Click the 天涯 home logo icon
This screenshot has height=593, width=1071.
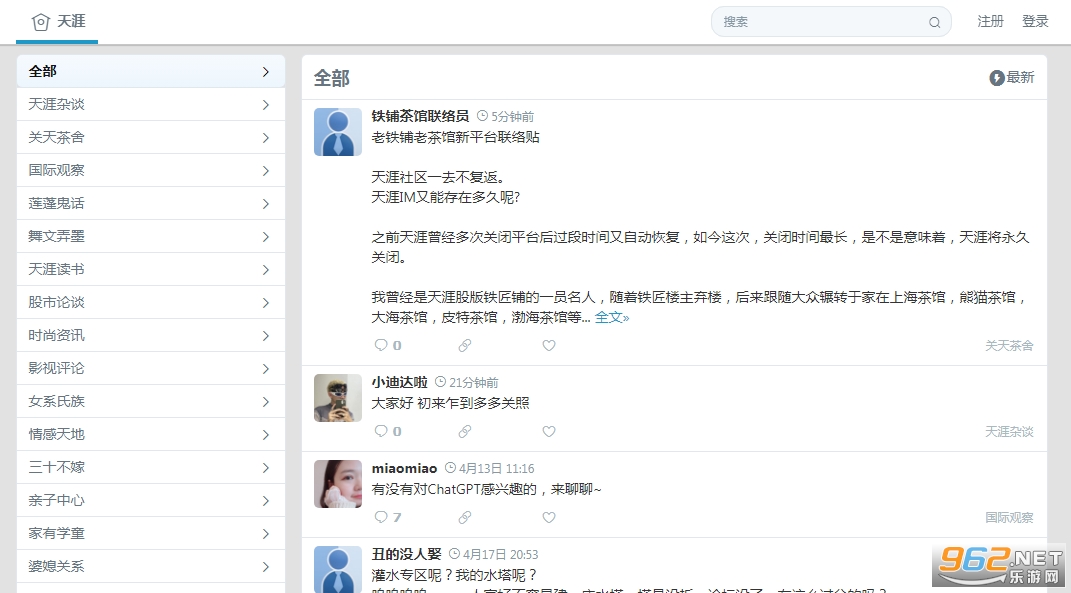coord(41,22)
